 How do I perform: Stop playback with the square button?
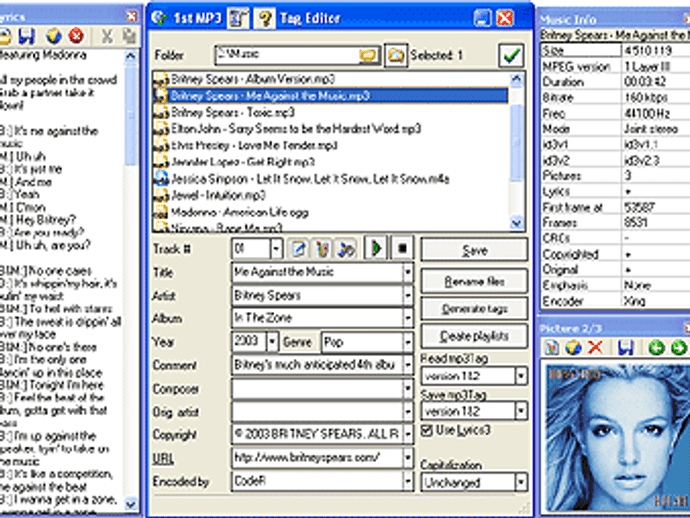(x=402, y=249)
